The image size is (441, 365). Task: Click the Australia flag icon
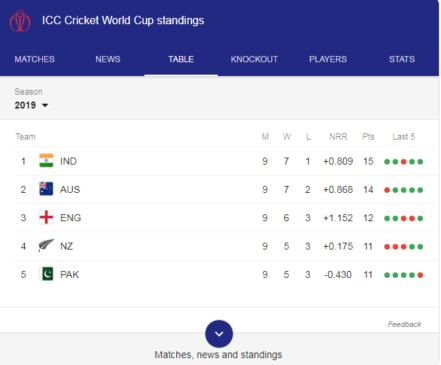[46, 189]
